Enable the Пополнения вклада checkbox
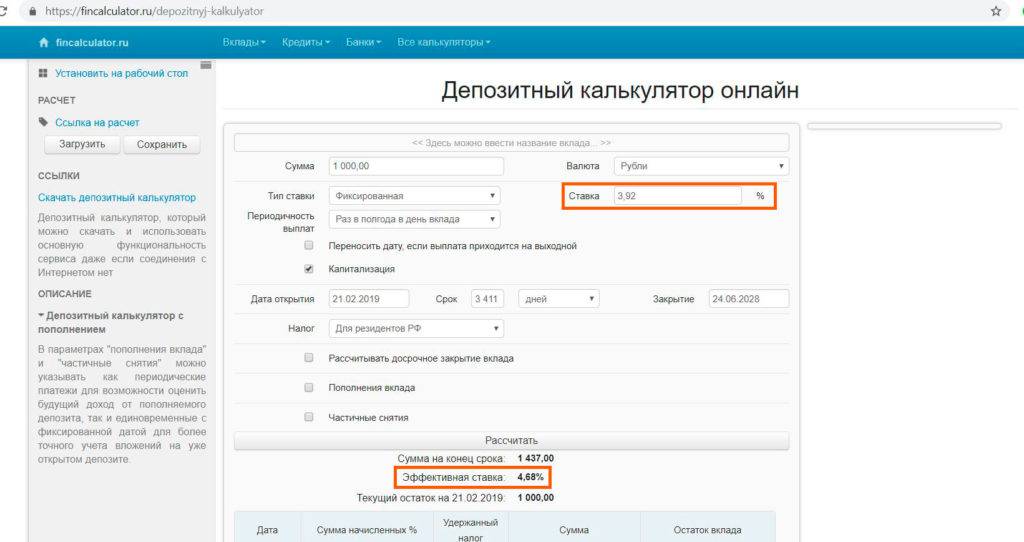 point(308,387)
